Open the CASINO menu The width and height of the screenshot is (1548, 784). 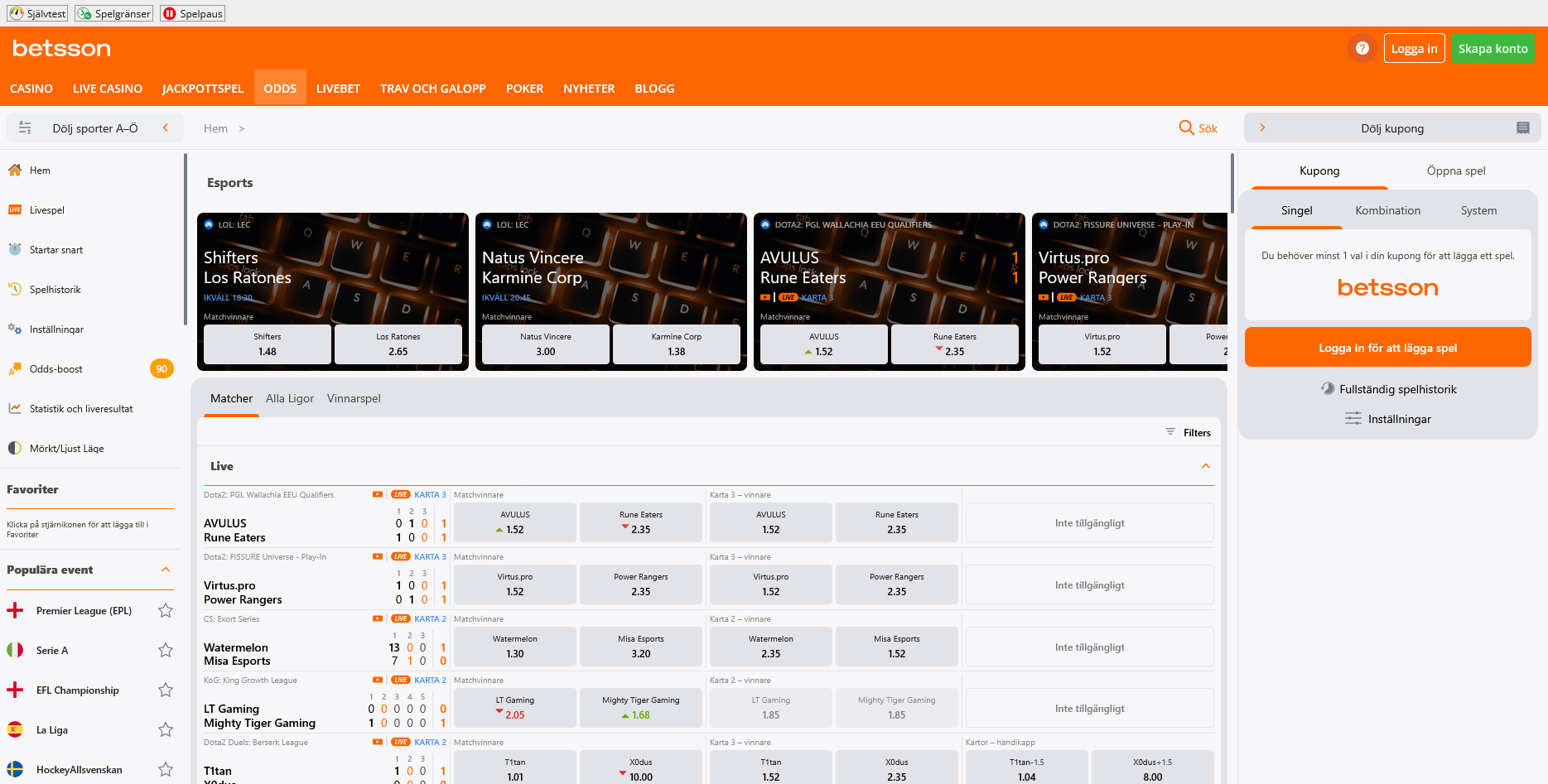[x=31, y=89]
